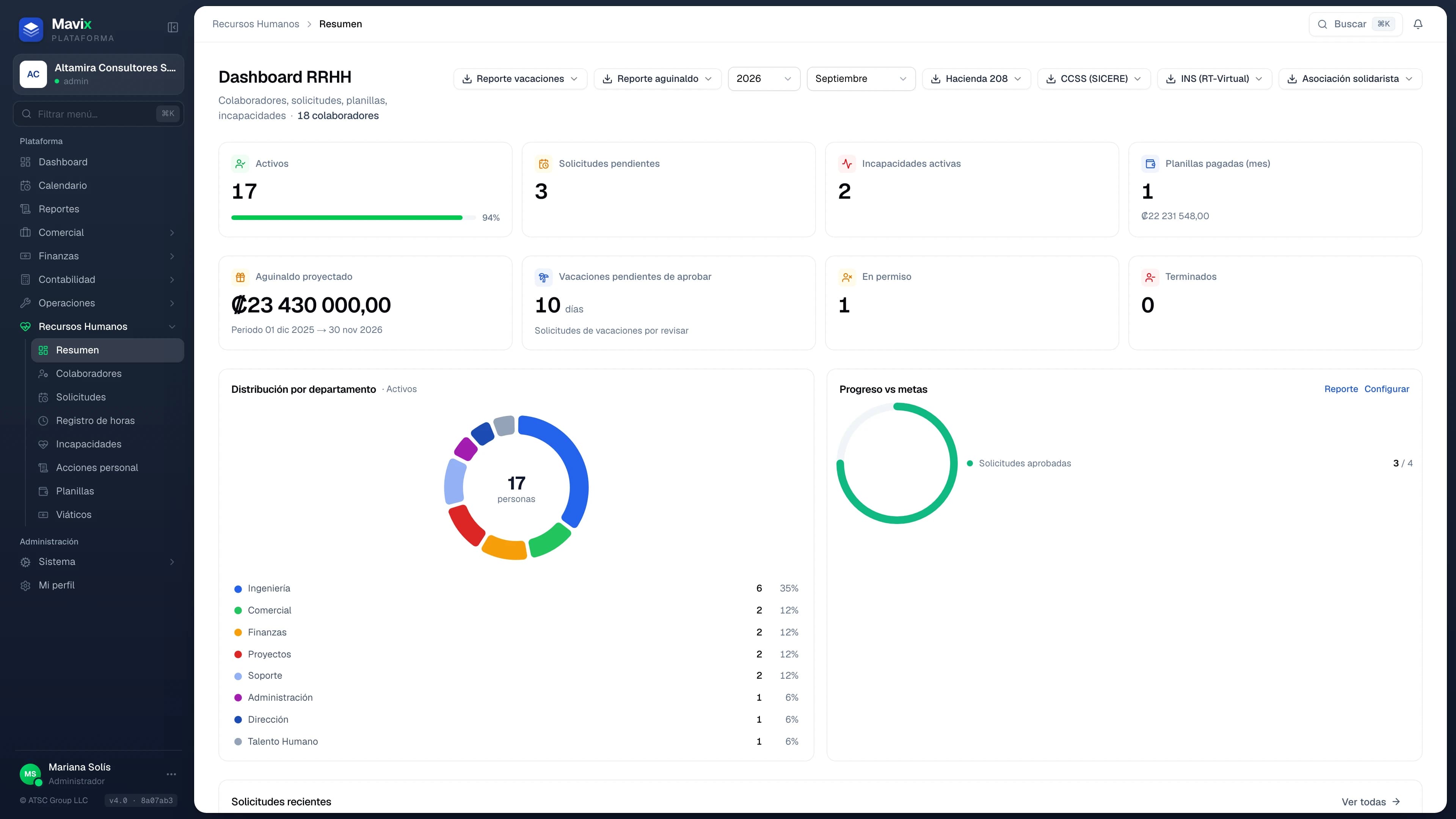This screenshot has height=819, width=1456.
Task: Click Ver todas solicitudes recientes
Action: [x=1371, y=802]
